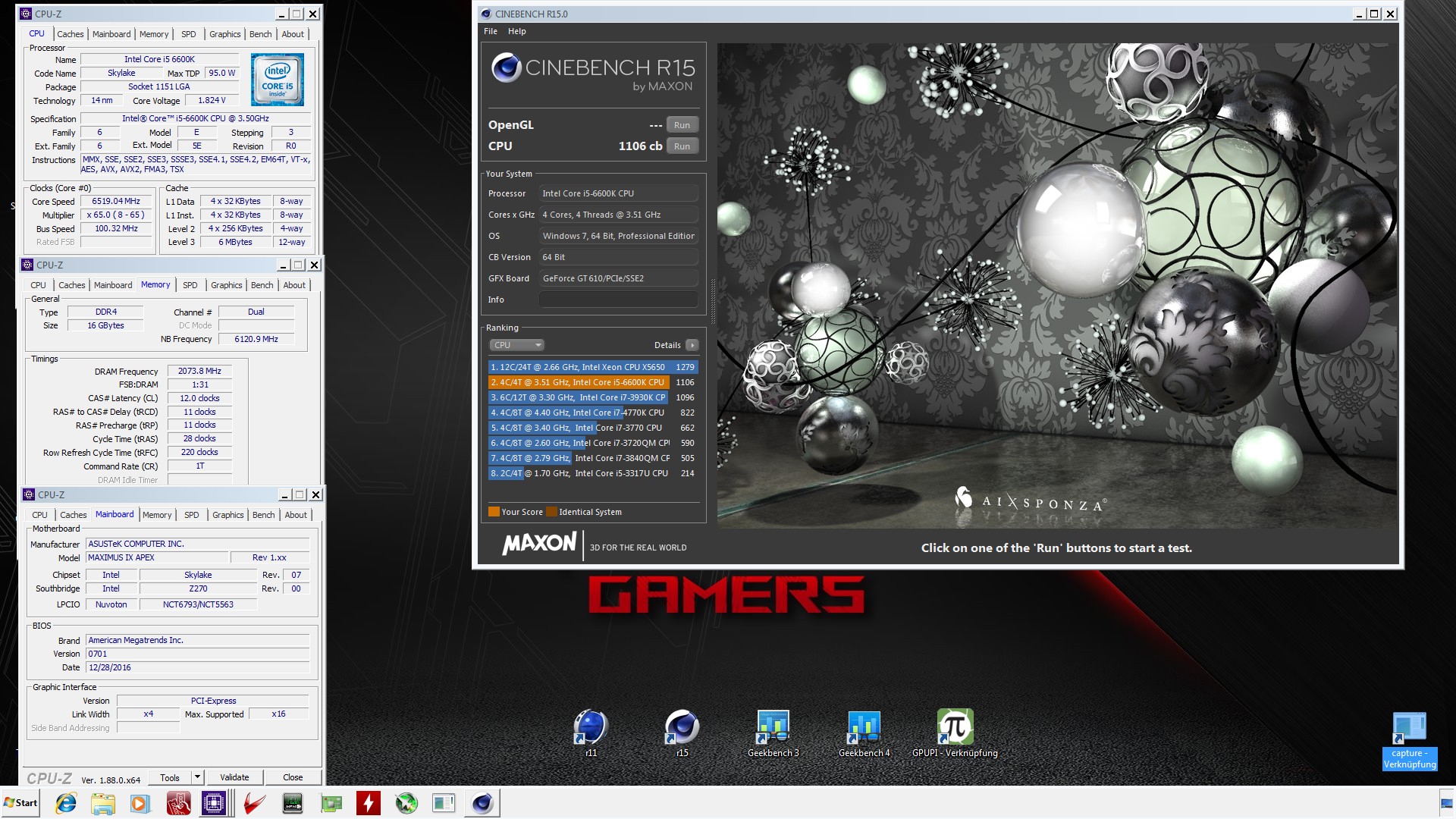
Task: Open Mainboard tab in top CPU-Z window
Action: (x=111, y=34)
